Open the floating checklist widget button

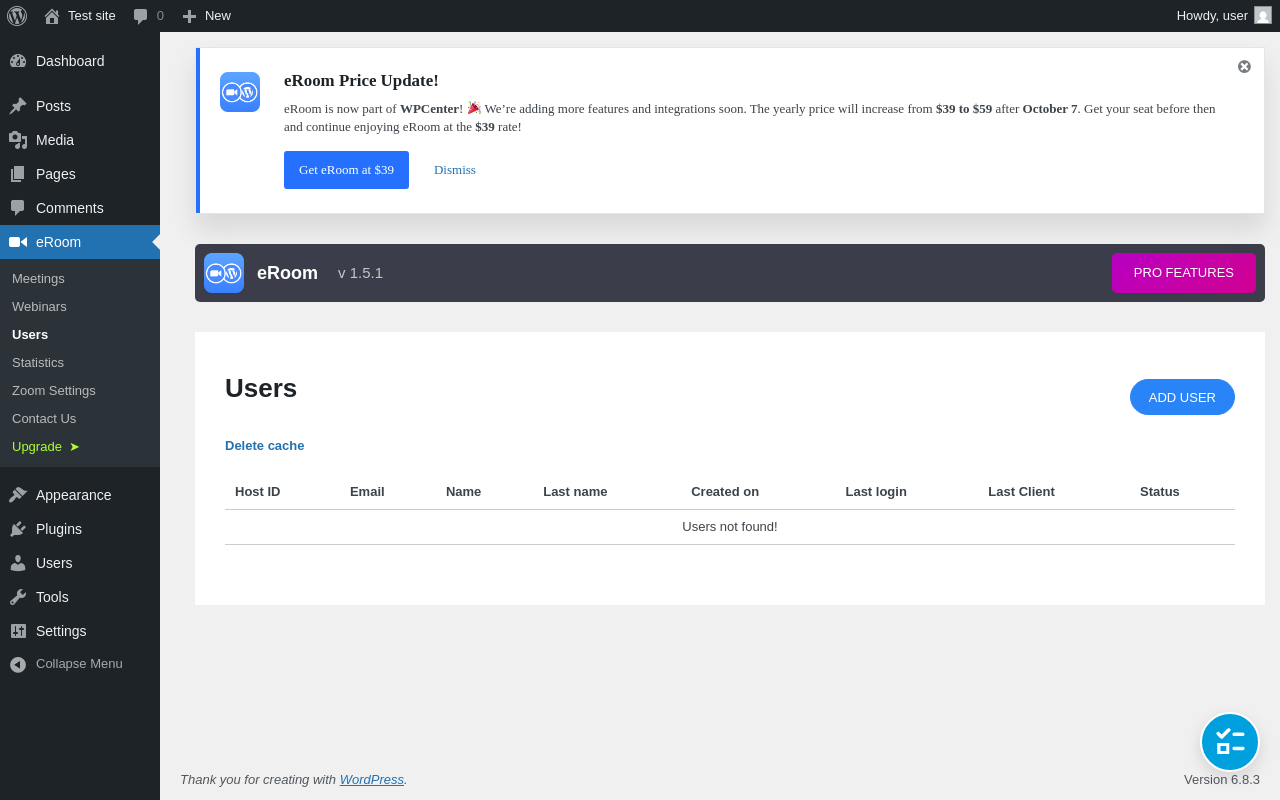[x=1230, y=742]
